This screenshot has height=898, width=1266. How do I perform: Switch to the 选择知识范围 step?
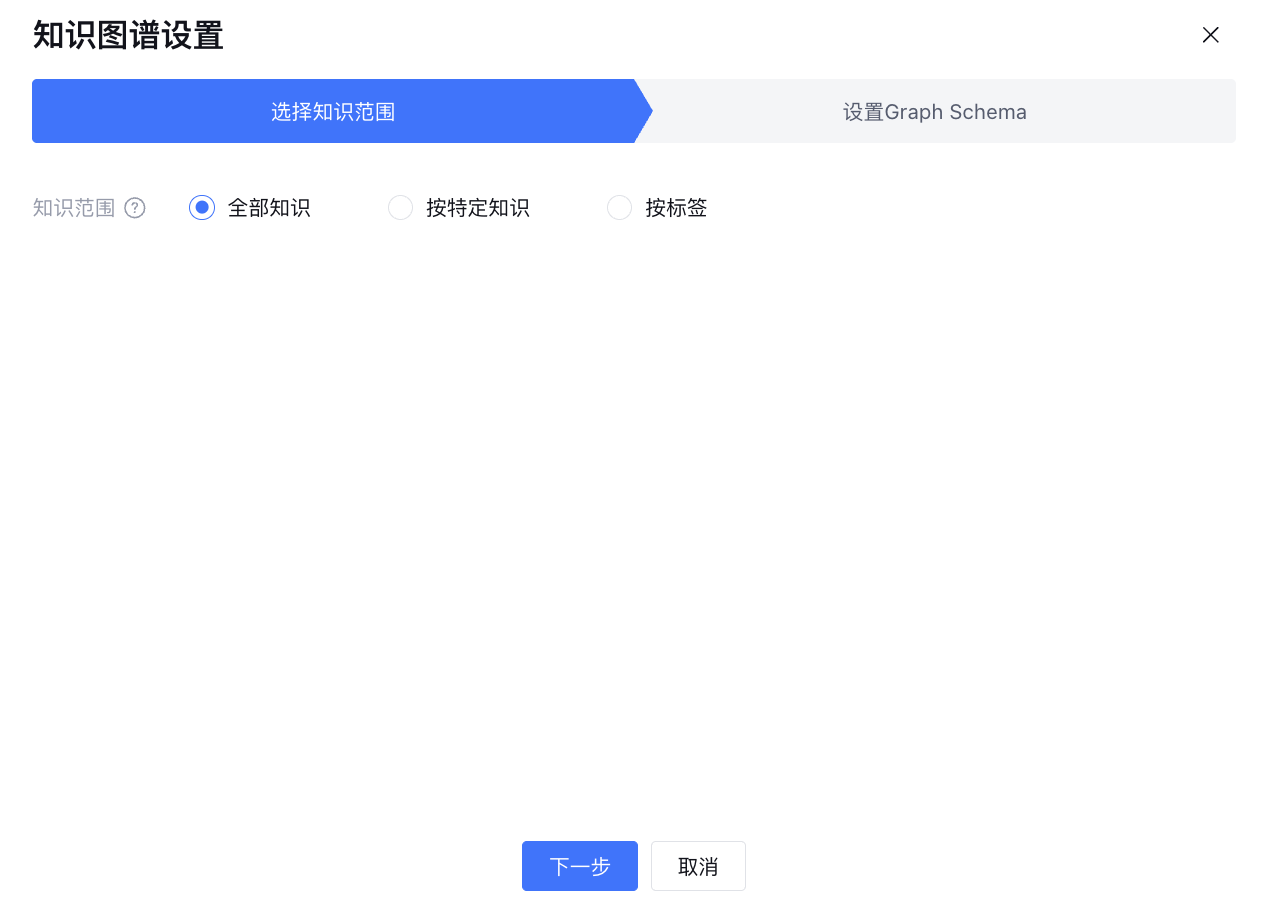[x=333, y=112]
